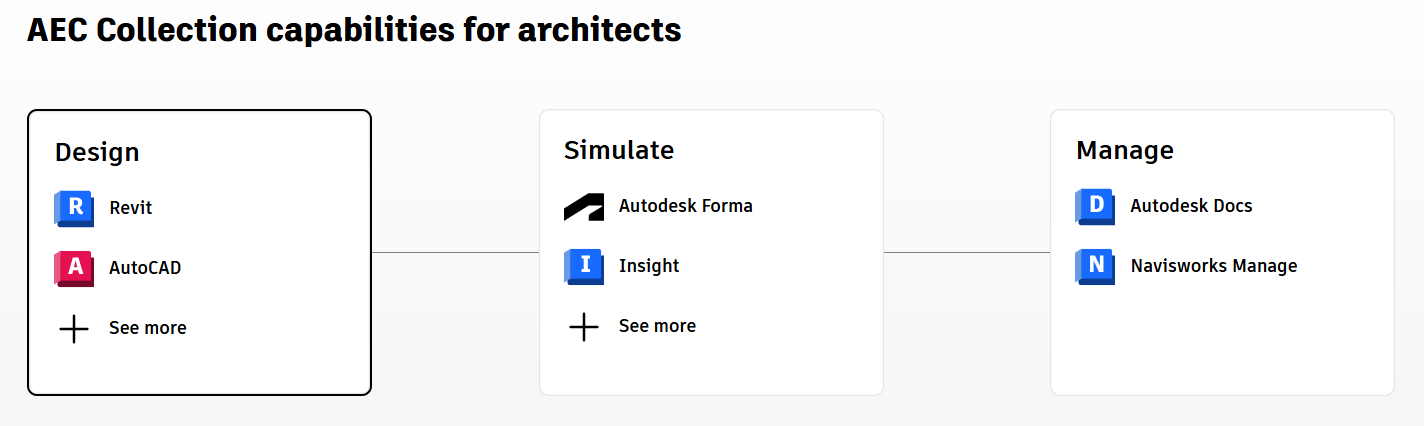Click the red AutoCAD icon
1424x426 pixels.
pos(73,268)
